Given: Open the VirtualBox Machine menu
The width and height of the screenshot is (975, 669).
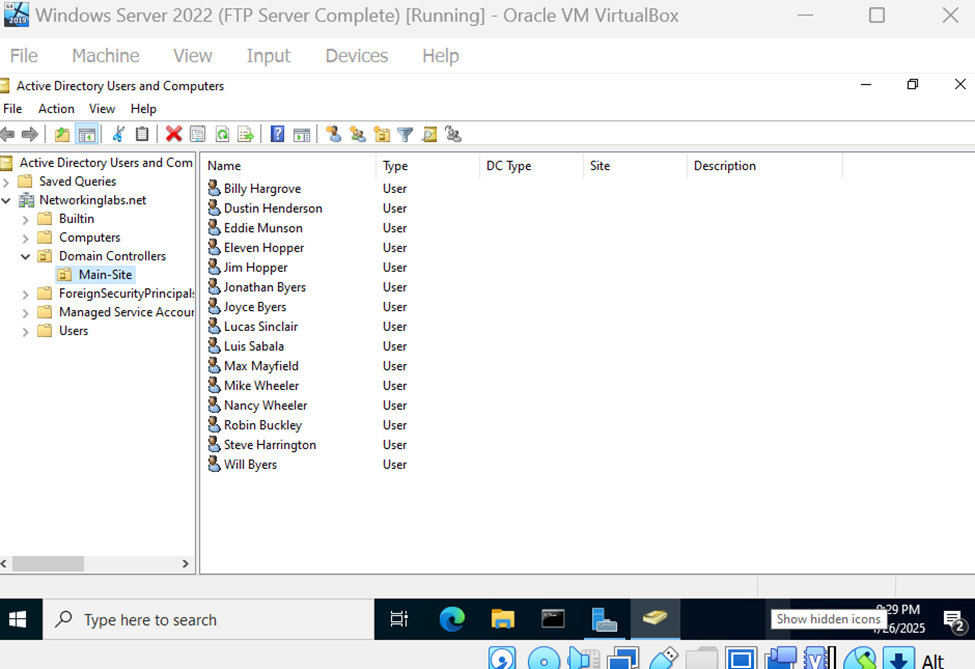Looking at the screenshot, I should pyautogui.click(x=106, y=56).
